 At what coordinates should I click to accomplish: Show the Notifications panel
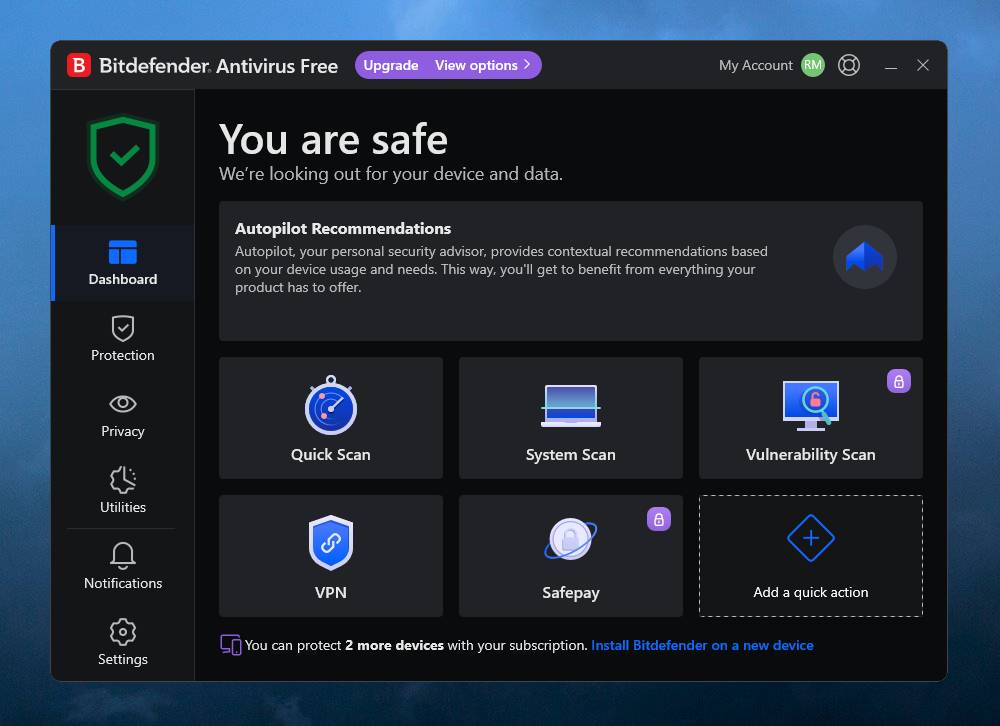[x=122, y=567]
